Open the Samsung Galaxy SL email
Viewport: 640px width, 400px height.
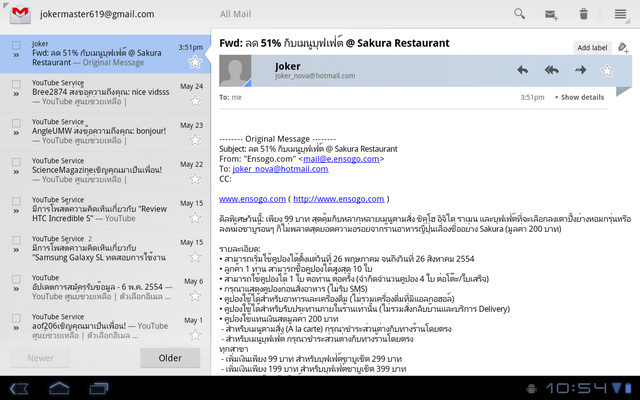(x=105, y=249)
